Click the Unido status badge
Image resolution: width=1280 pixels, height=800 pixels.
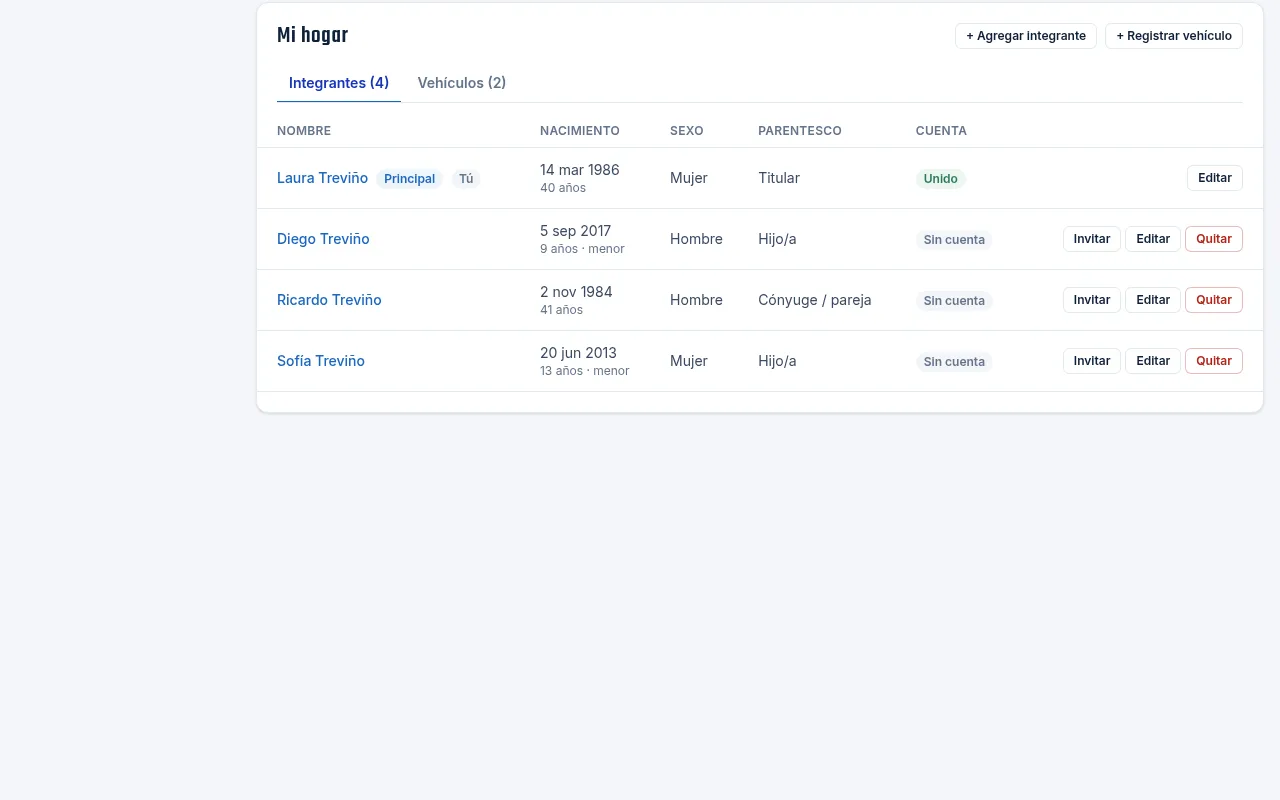pos(941,179)
